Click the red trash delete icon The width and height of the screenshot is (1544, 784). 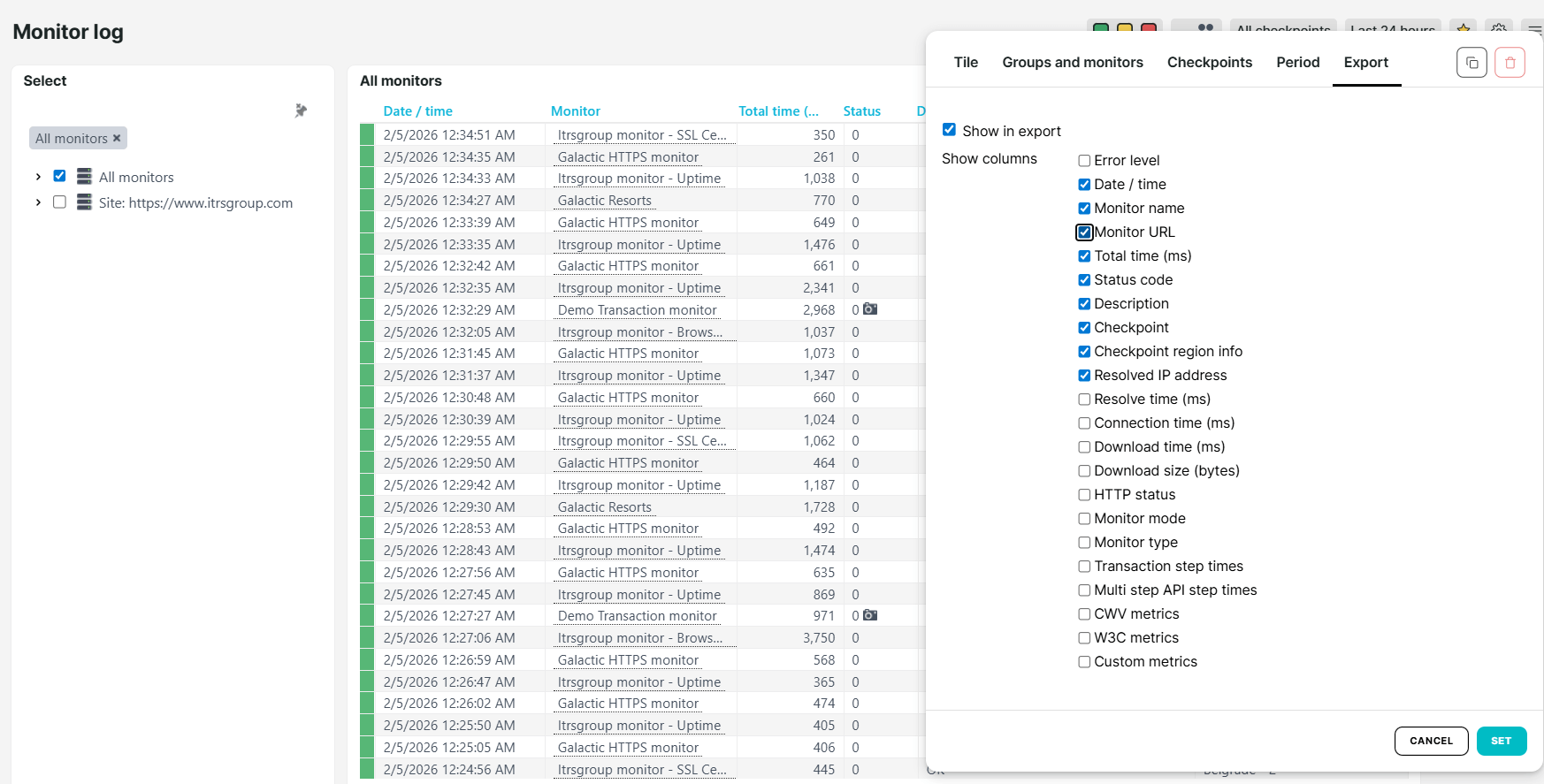click(1510, 63)
